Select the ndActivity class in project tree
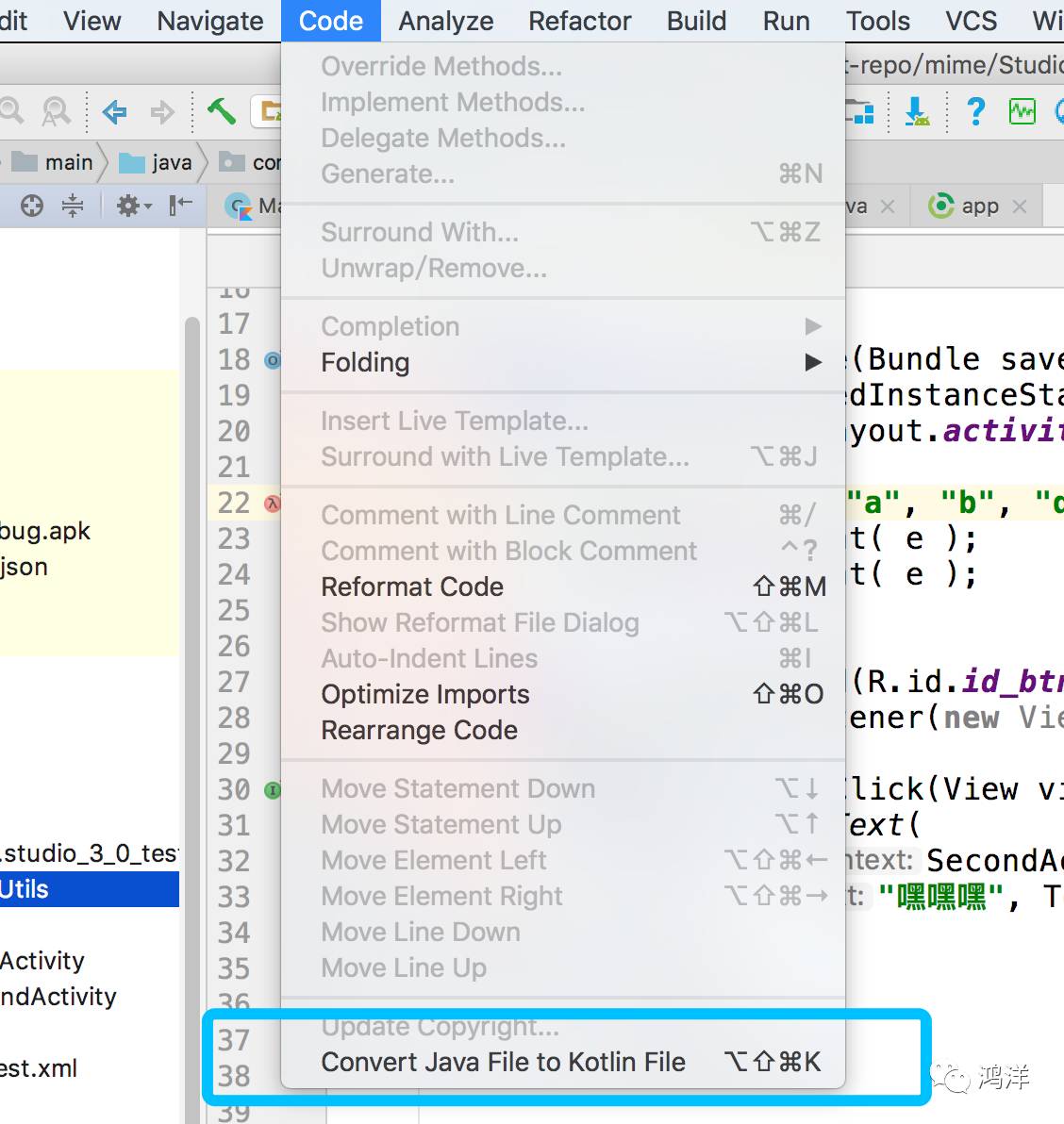 58,997
